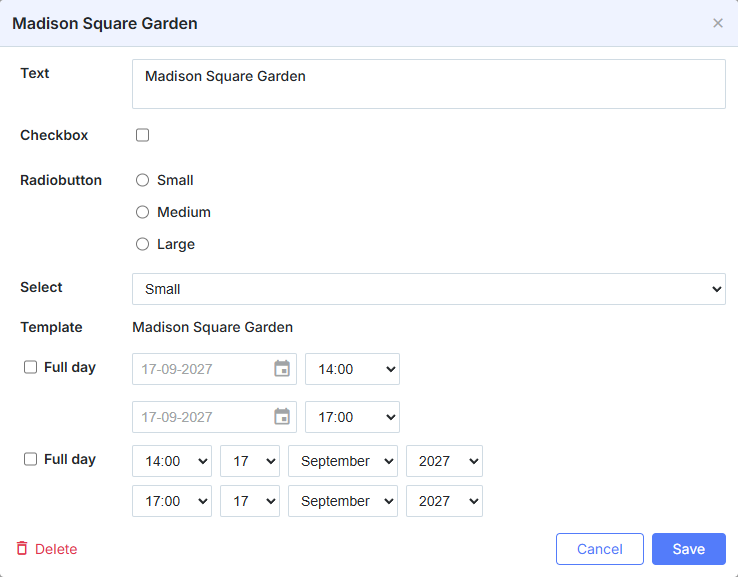The width and height of the screenshot is (738, 577).
Task: Open calendar picker for the start date
Action: 282,369
